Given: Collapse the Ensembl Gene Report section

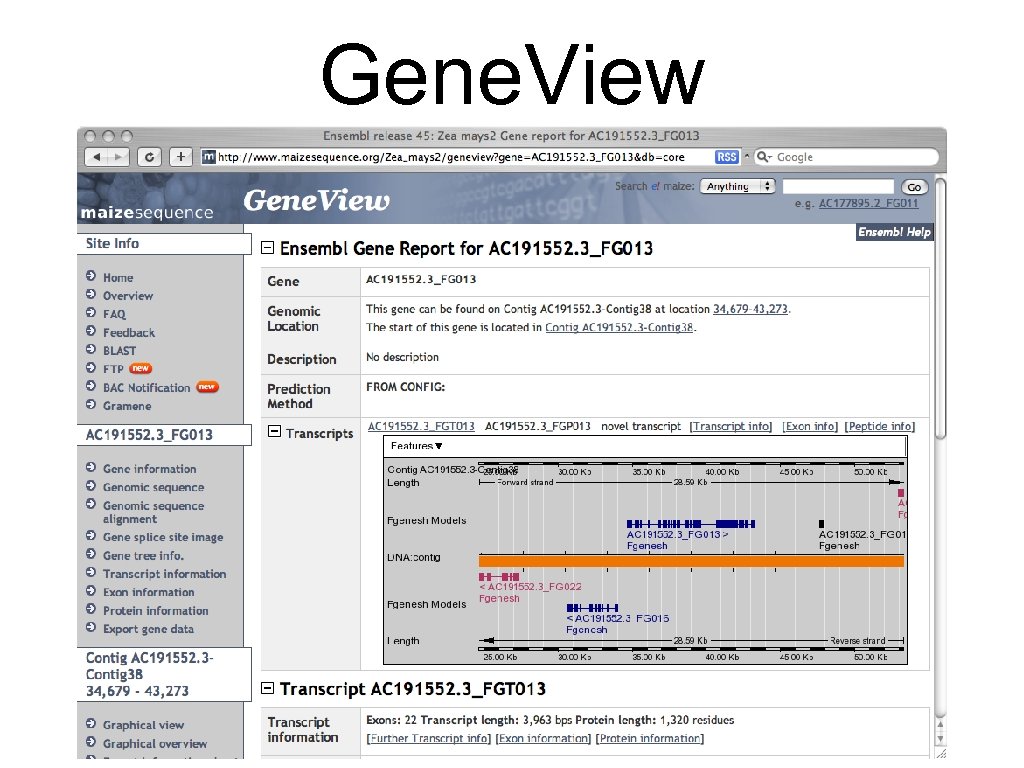Looking at the screenshot, I should point(265,248).
